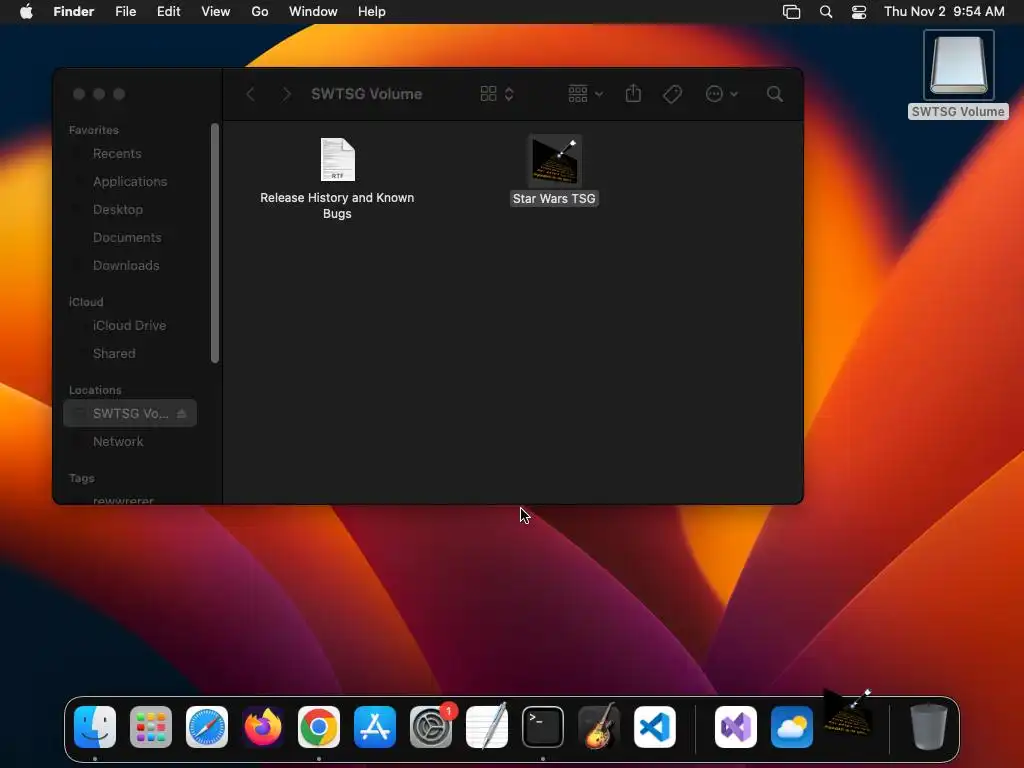Click Star Wars TSG icon in Dock
Viewport: 1024px width, 768px height.
click(847, 713)
